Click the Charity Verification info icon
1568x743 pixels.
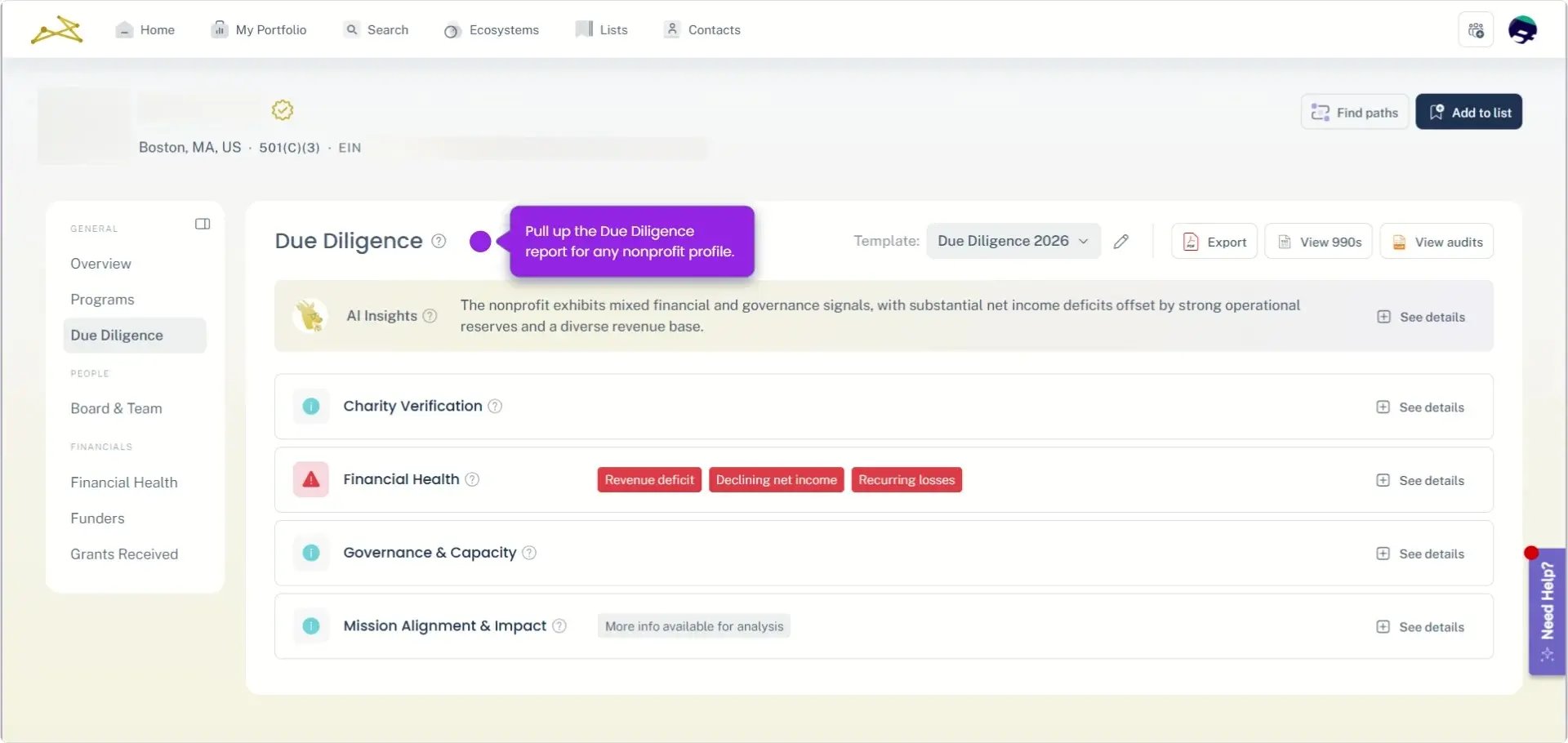[311, 407]
